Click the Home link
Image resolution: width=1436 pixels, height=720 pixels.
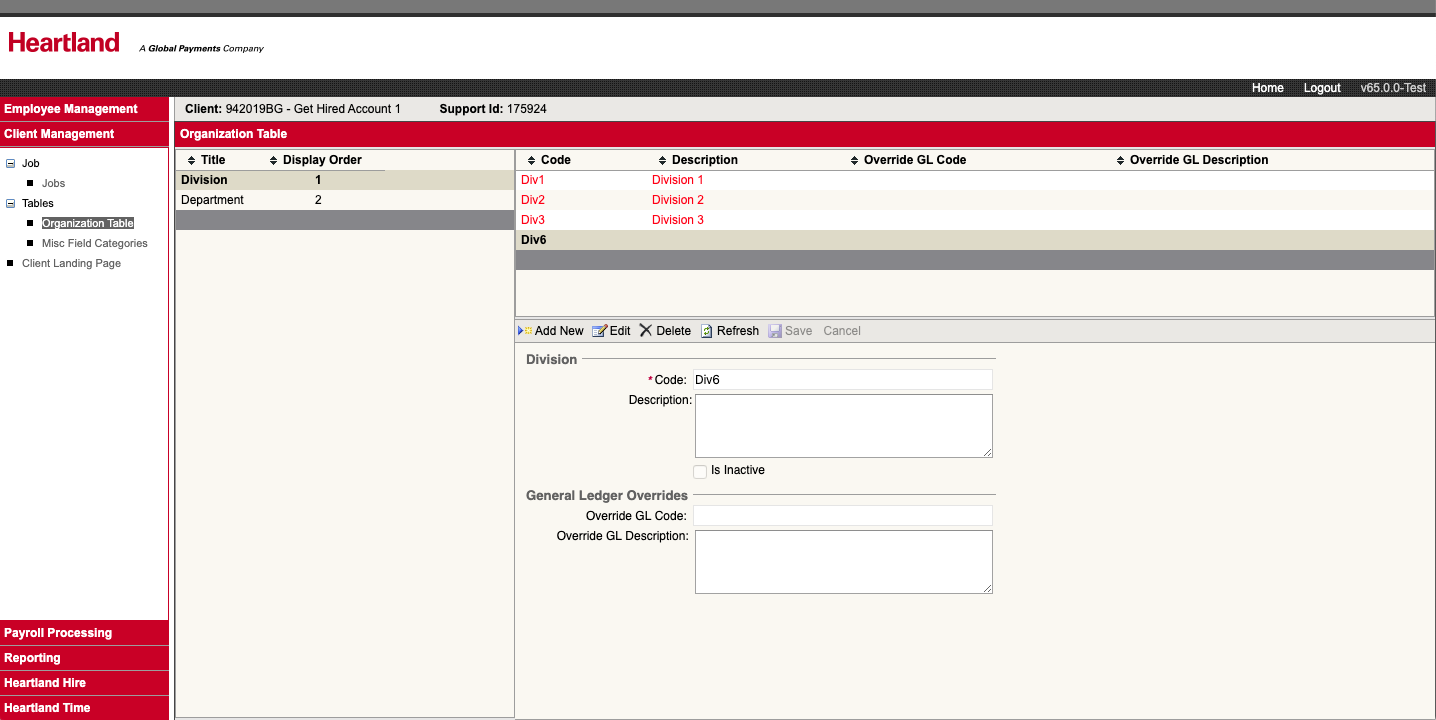1267,88
